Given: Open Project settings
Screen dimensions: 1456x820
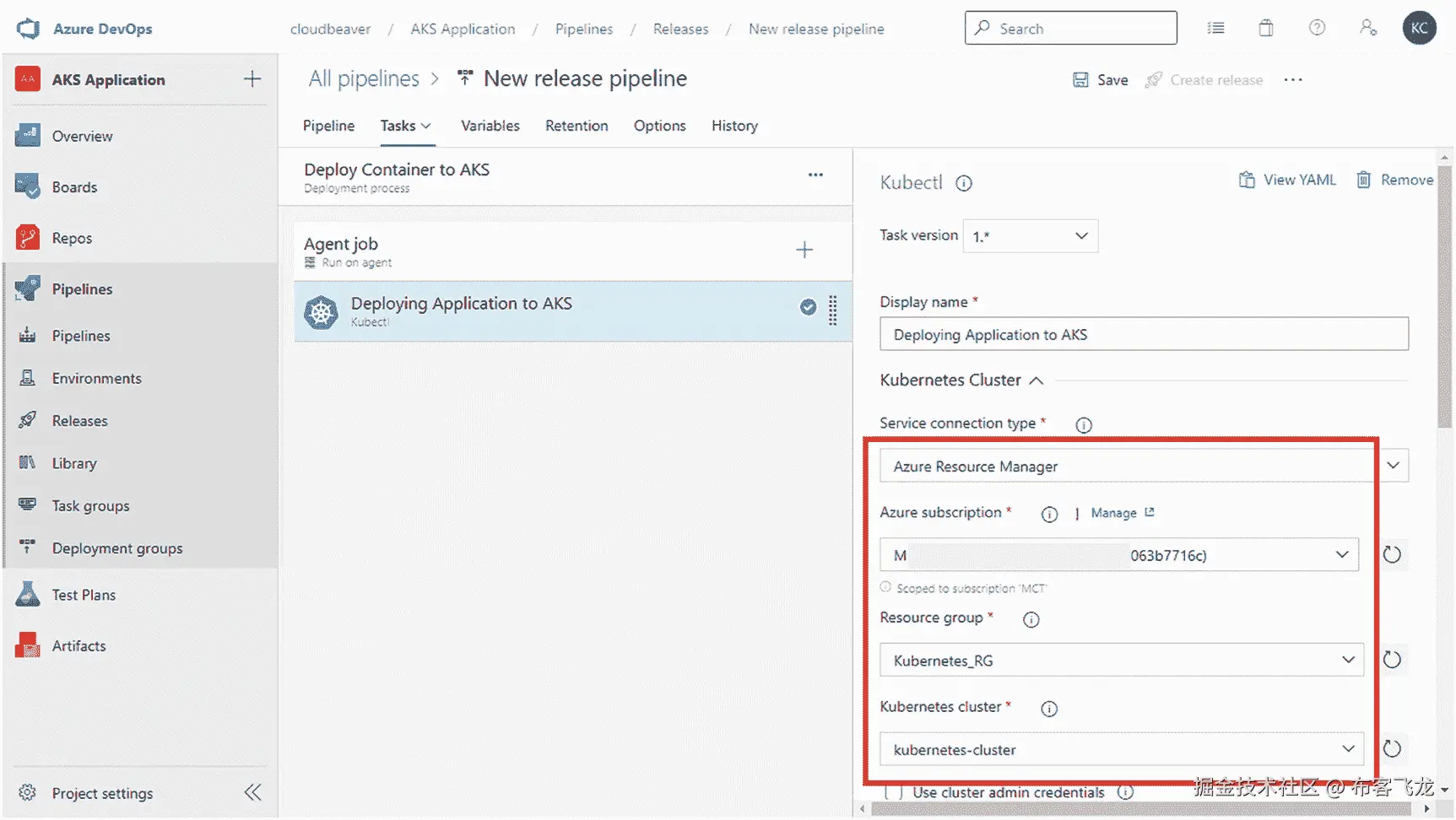Looking at the screenshot, I should pos(102,793).
